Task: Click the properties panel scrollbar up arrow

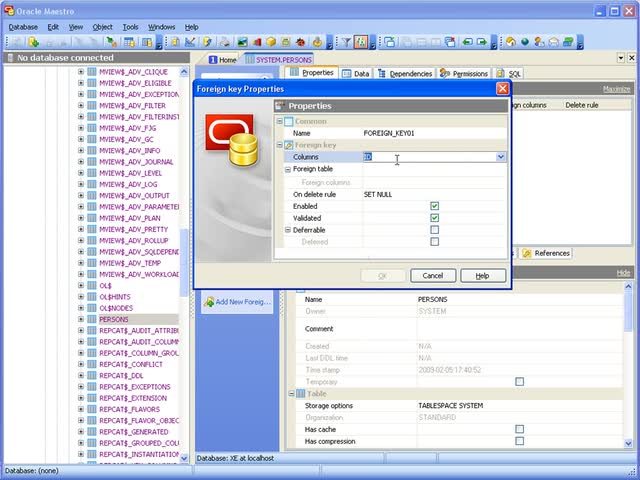Action: pos(628,286)
